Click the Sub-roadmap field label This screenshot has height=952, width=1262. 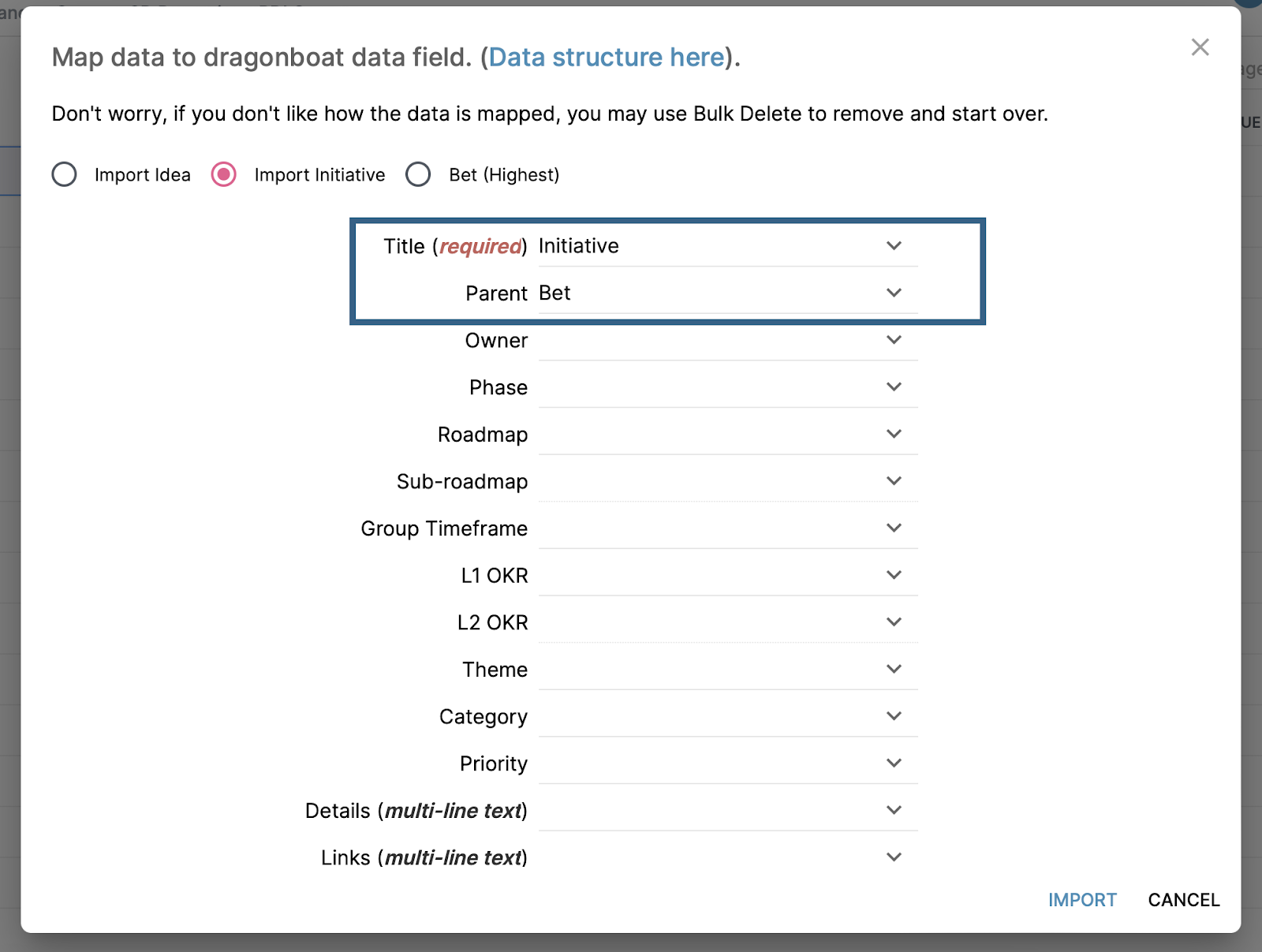click(x=462, y=482)
